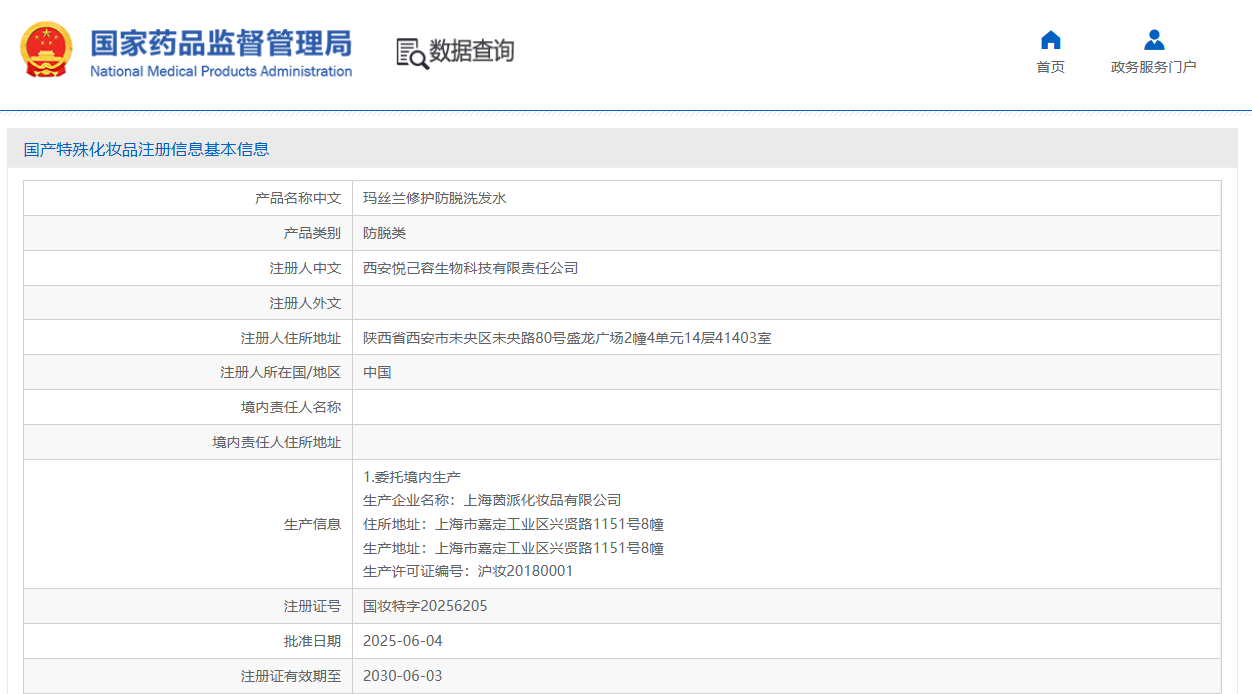
Task: Click product category value 防脱类
Action: pos(385,233)
